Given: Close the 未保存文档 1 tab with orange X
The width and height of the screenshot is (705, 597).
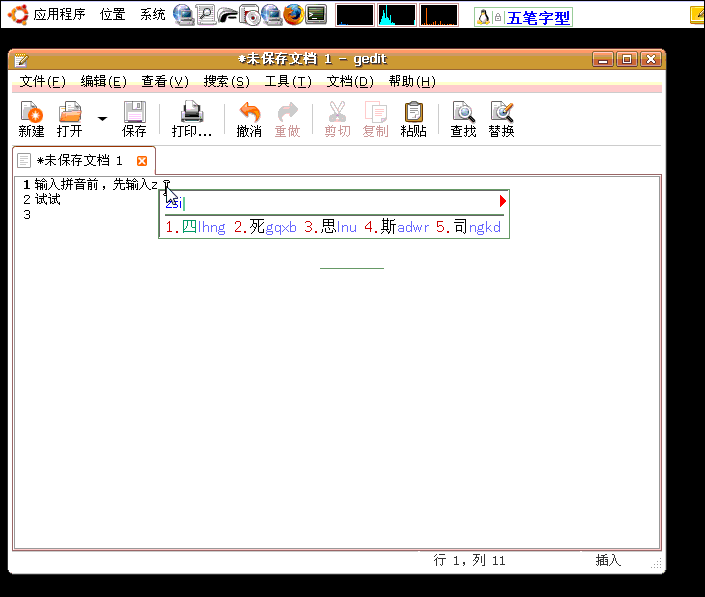Looking at the screenshot, I should pyautogui.click(x=142, y=161).
